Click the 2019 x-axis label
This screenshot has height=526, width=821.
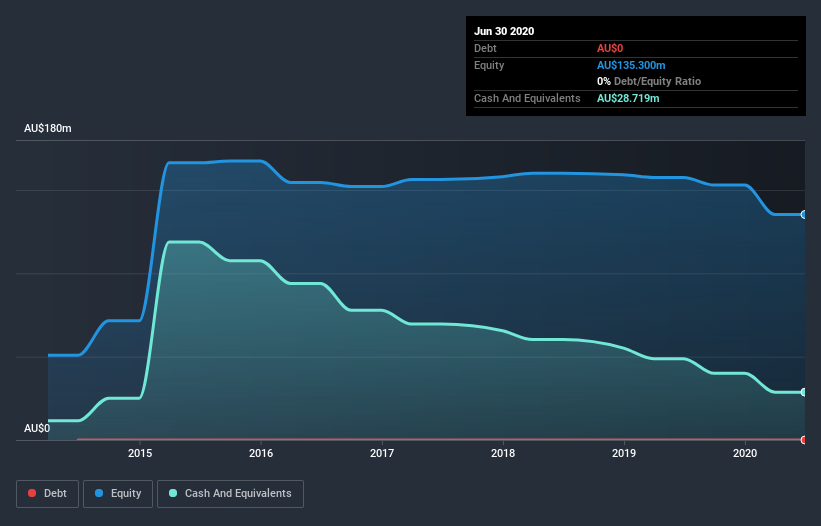pos(624,453)
